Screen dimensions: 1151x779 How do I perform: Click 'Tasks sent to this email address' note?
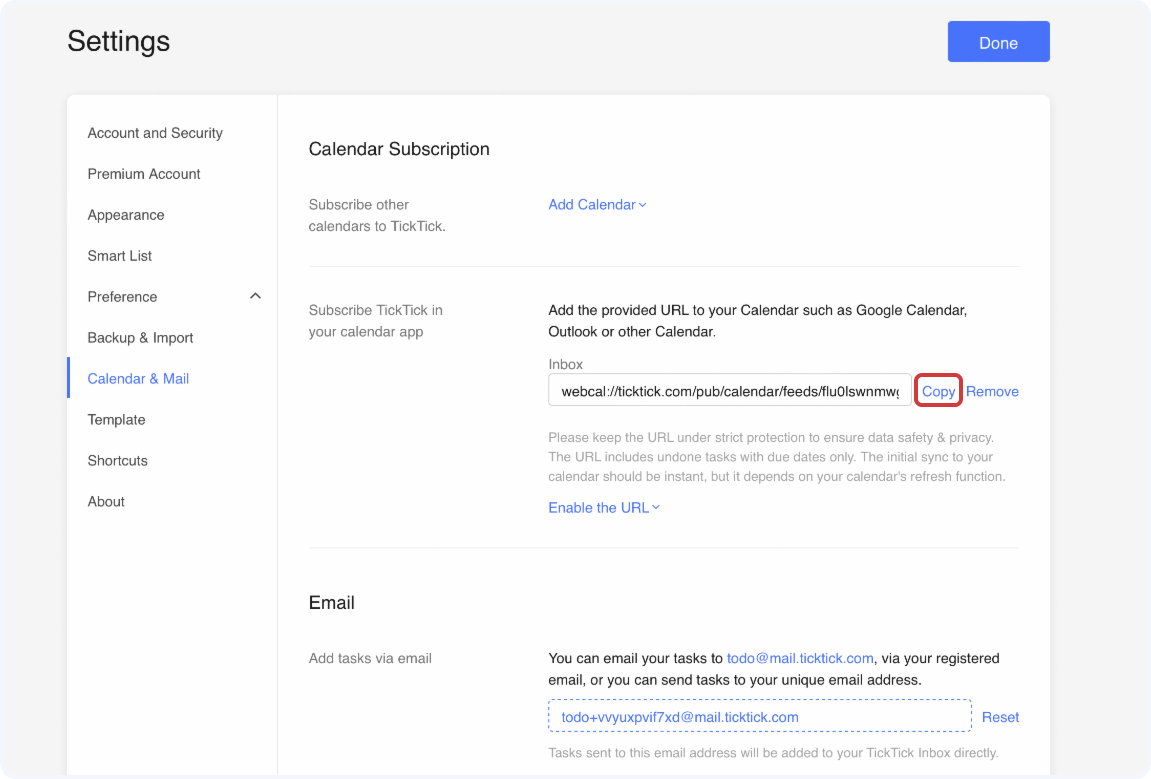(x=773, y=753)
